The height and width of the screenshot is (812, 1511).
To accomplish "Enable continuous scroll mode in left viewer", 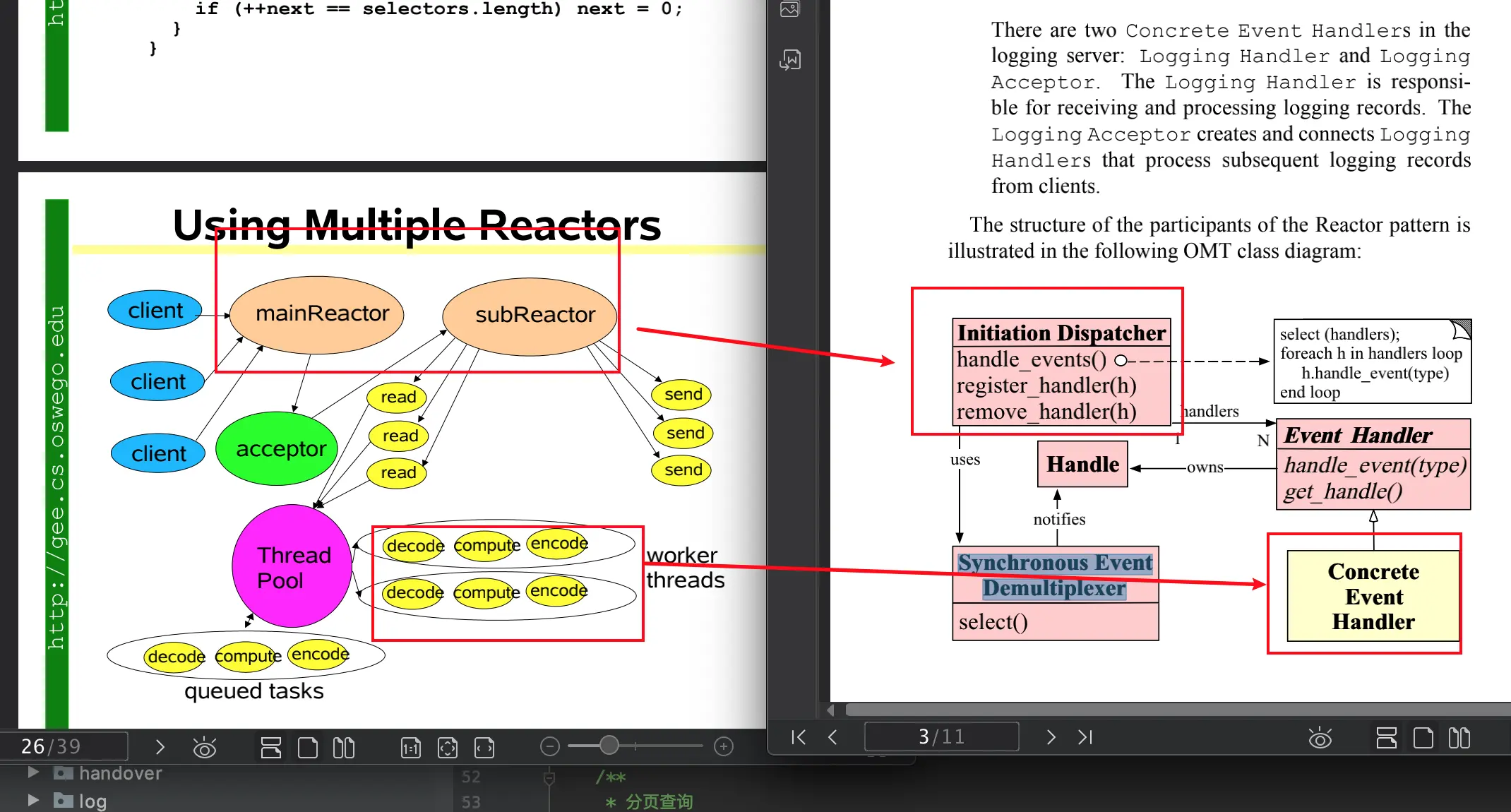I will coord(271,747).
